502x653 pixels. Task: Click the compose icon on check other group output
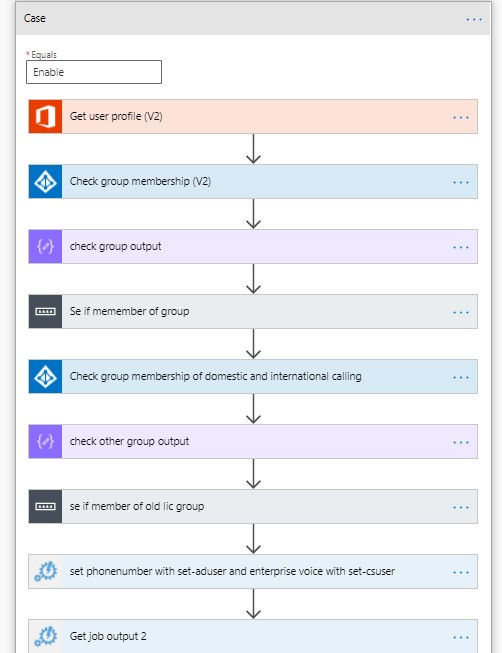[45, 441]
